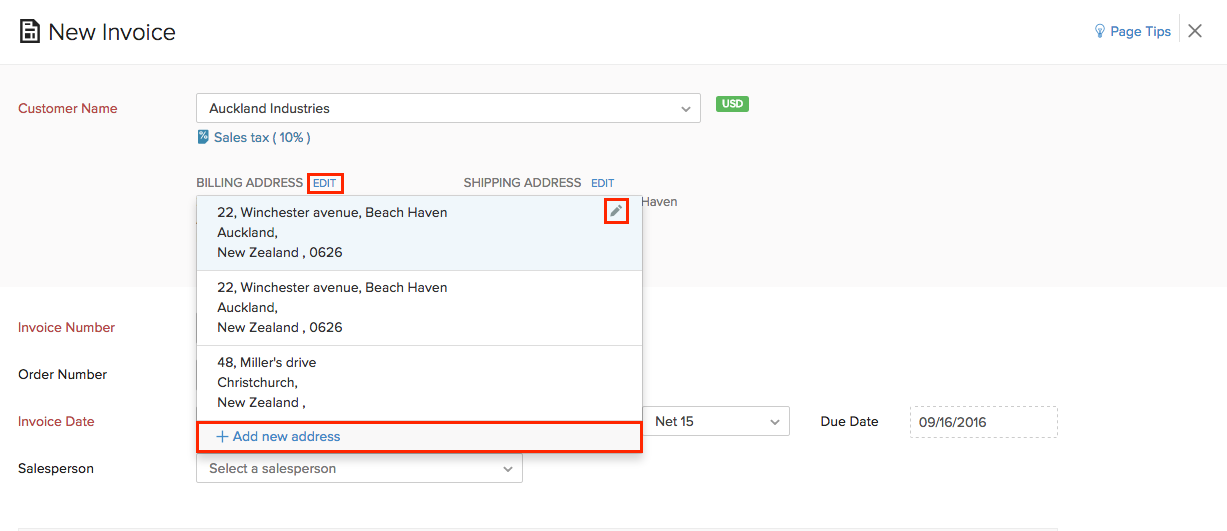Select the first Winchester avenue address
This screenshot has width=1227, height=531.
[400, 232]
